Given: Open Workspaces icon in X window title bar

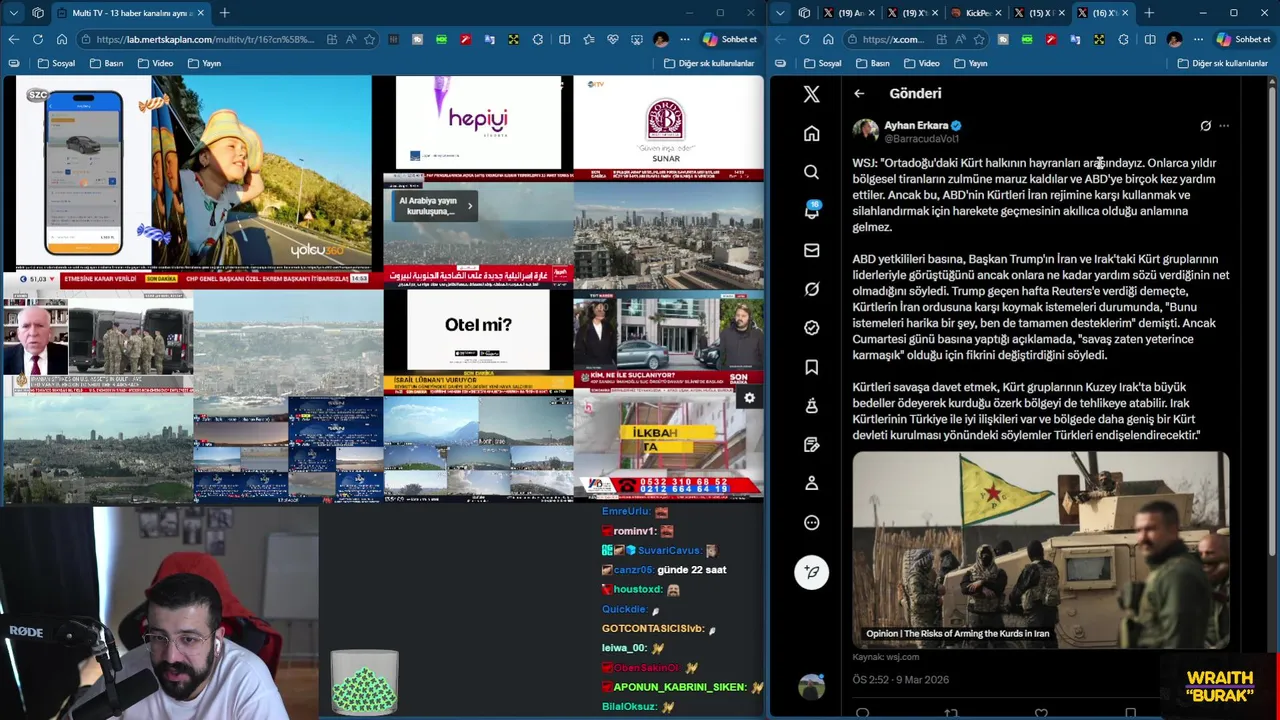Looking at the screenshot, I should 804,13.
